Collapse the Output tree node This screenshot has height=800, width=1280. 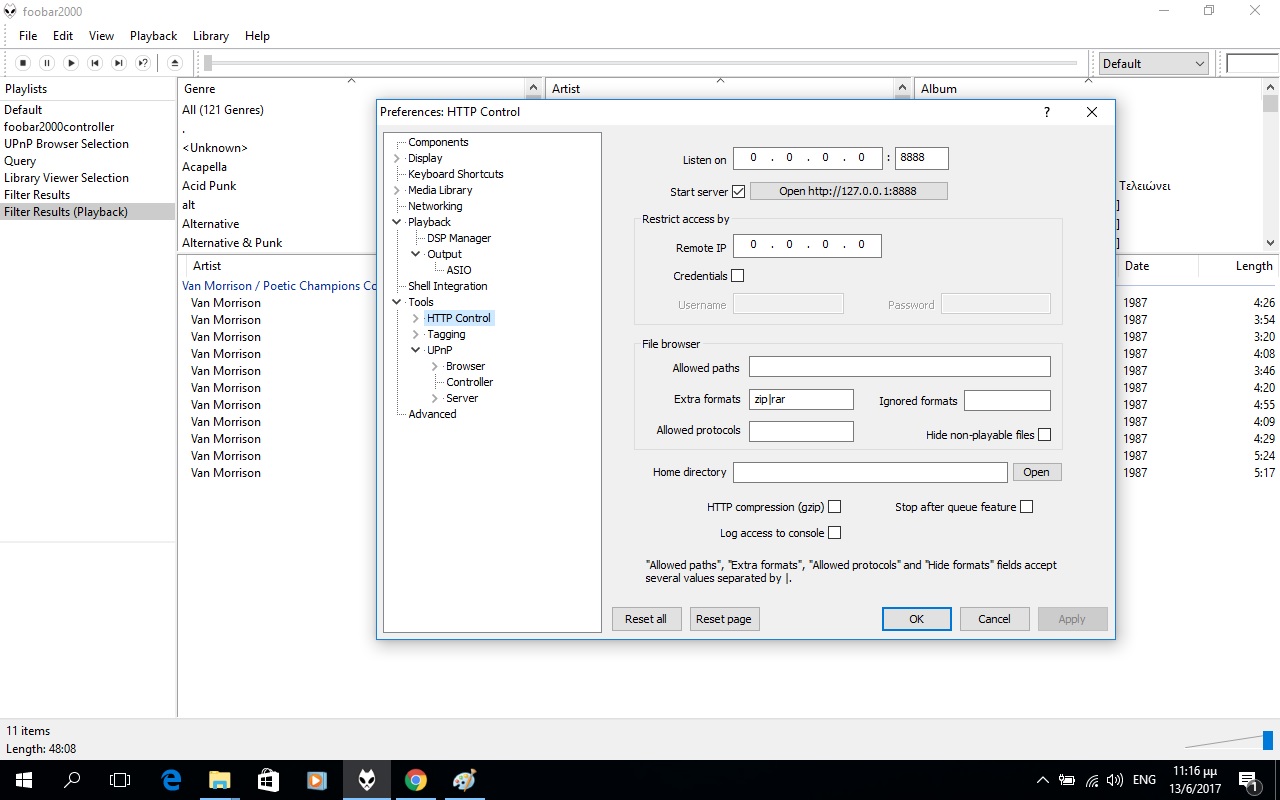coord(416,254)
